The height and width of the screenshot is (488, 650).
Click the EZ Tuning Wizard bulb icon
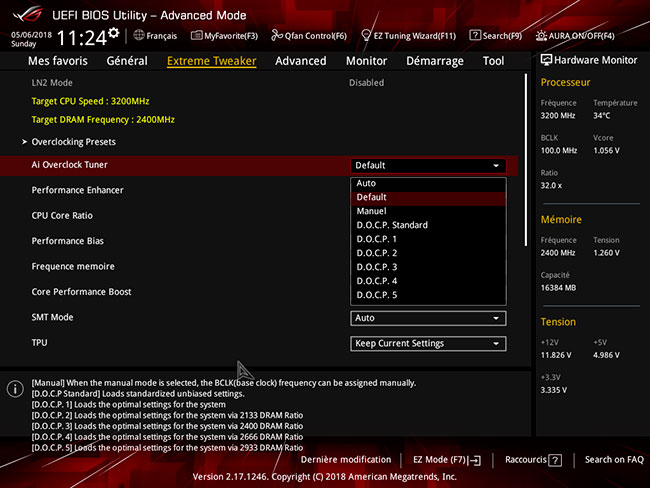click(x=366, y=35)
